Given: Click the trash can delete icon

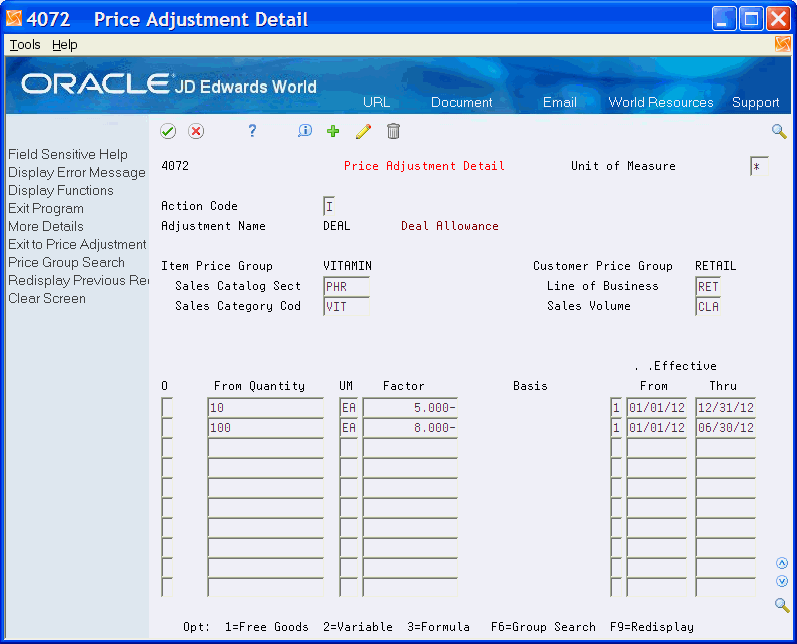Looking at the screenshot, I should point(393,131).
